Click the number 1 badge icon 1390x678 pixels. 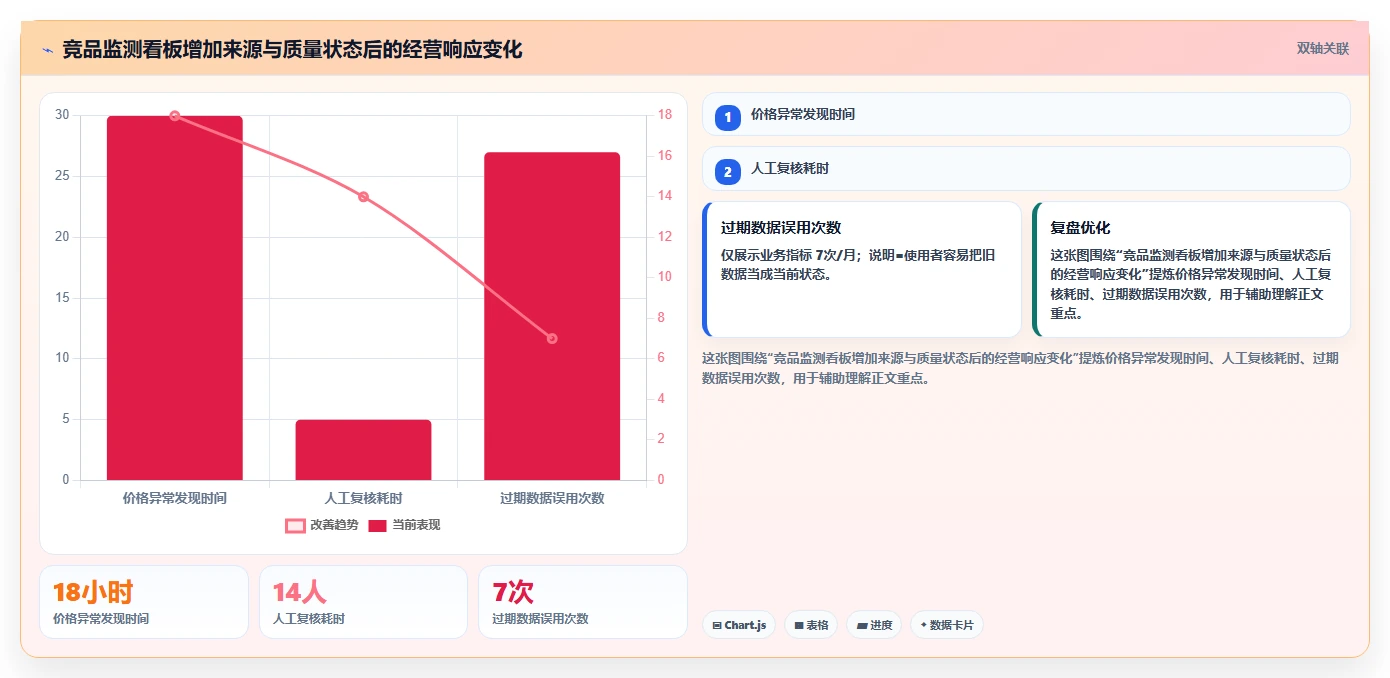point(728,118)
